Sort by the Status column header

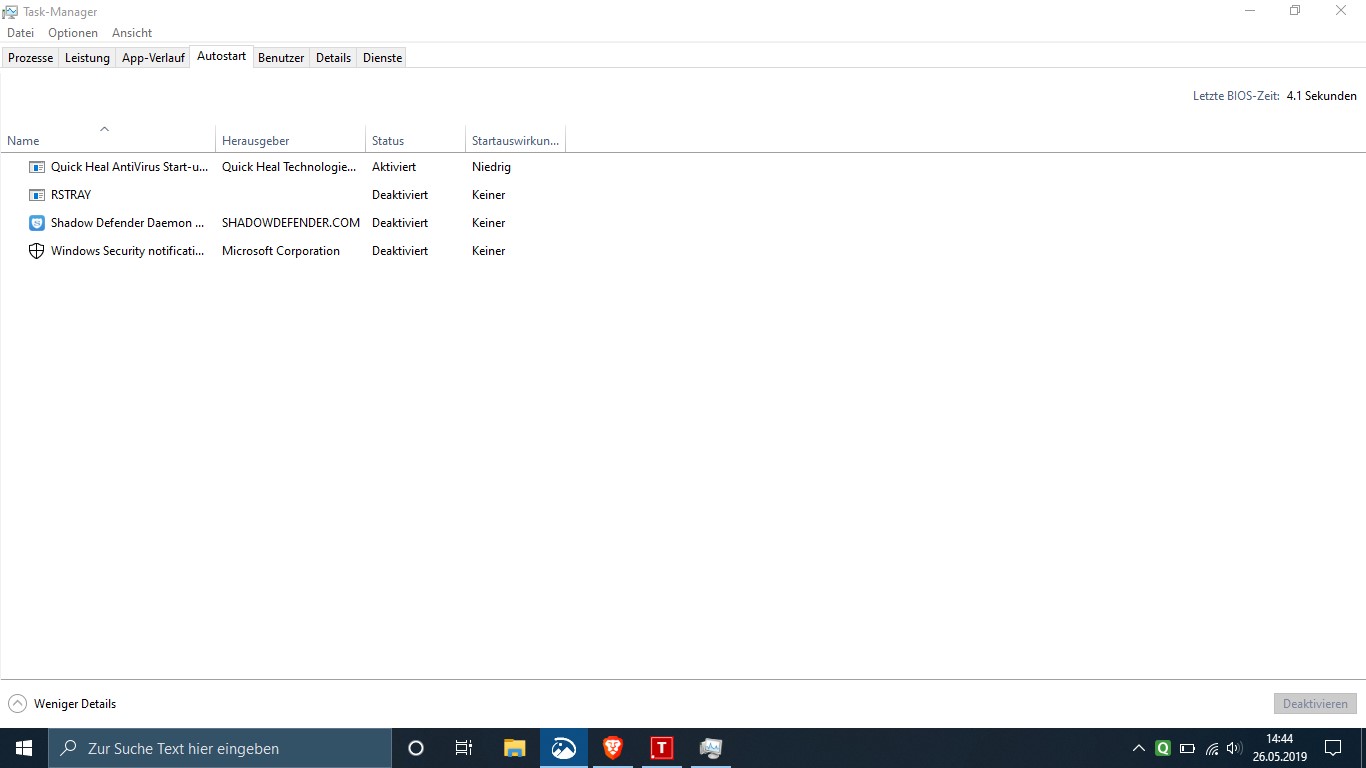tap(415, 139)
